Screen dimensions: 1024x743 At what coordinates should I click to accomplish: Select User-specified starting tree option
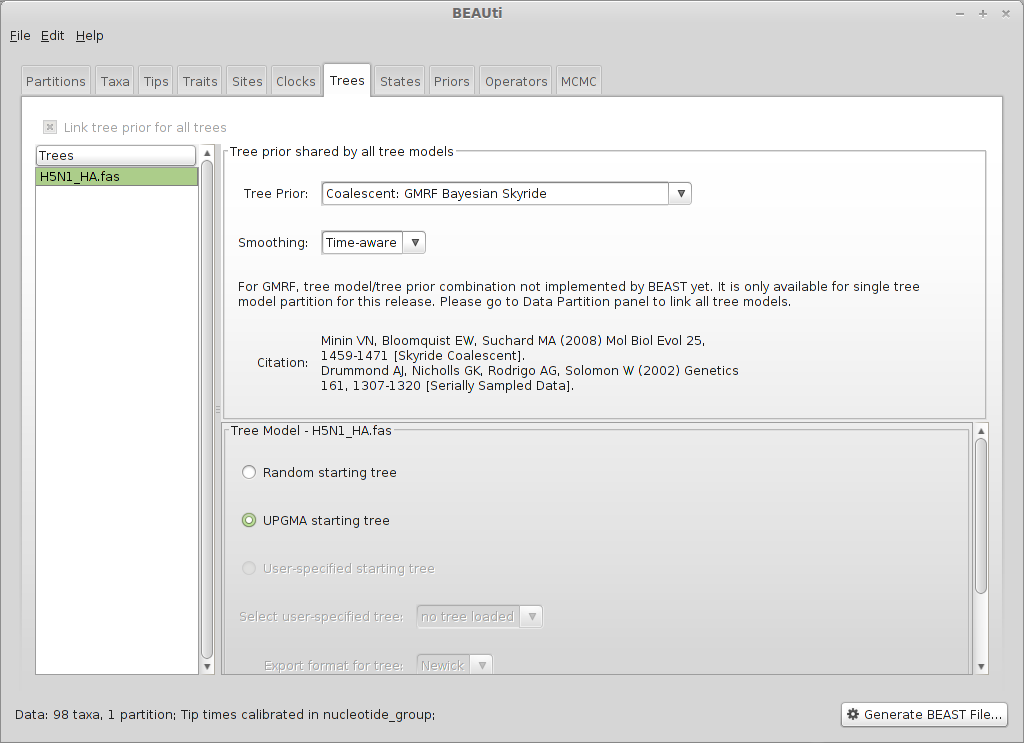tap(249, 568)
